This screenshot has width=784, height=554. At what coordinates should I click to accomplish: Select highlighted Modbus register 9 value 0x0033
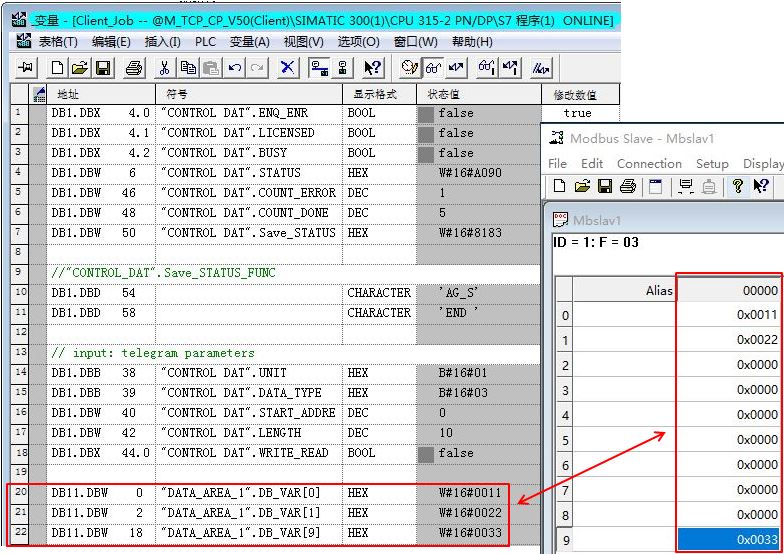point(728,540)
